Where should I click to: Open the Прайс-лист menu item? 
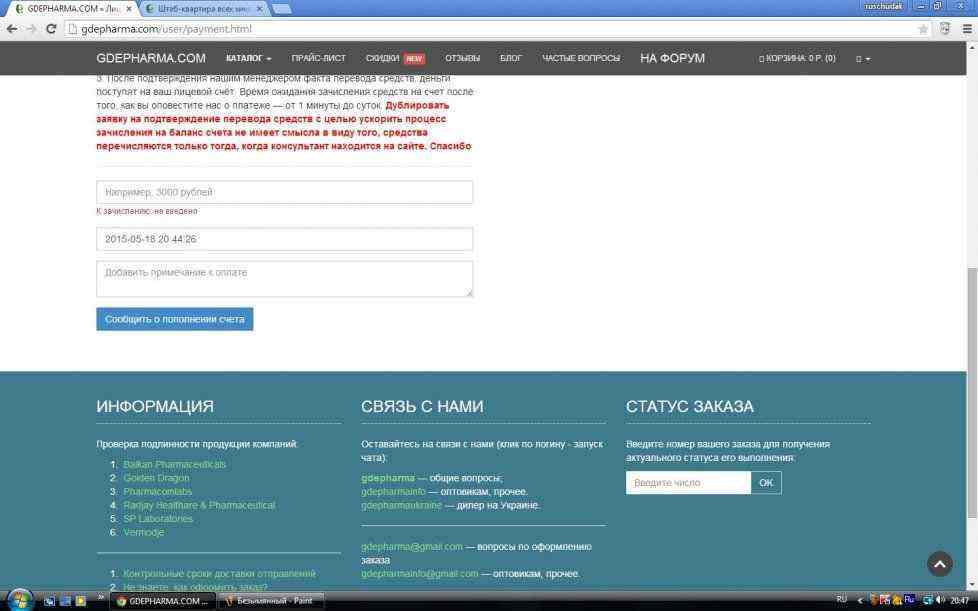click(318, 58)
